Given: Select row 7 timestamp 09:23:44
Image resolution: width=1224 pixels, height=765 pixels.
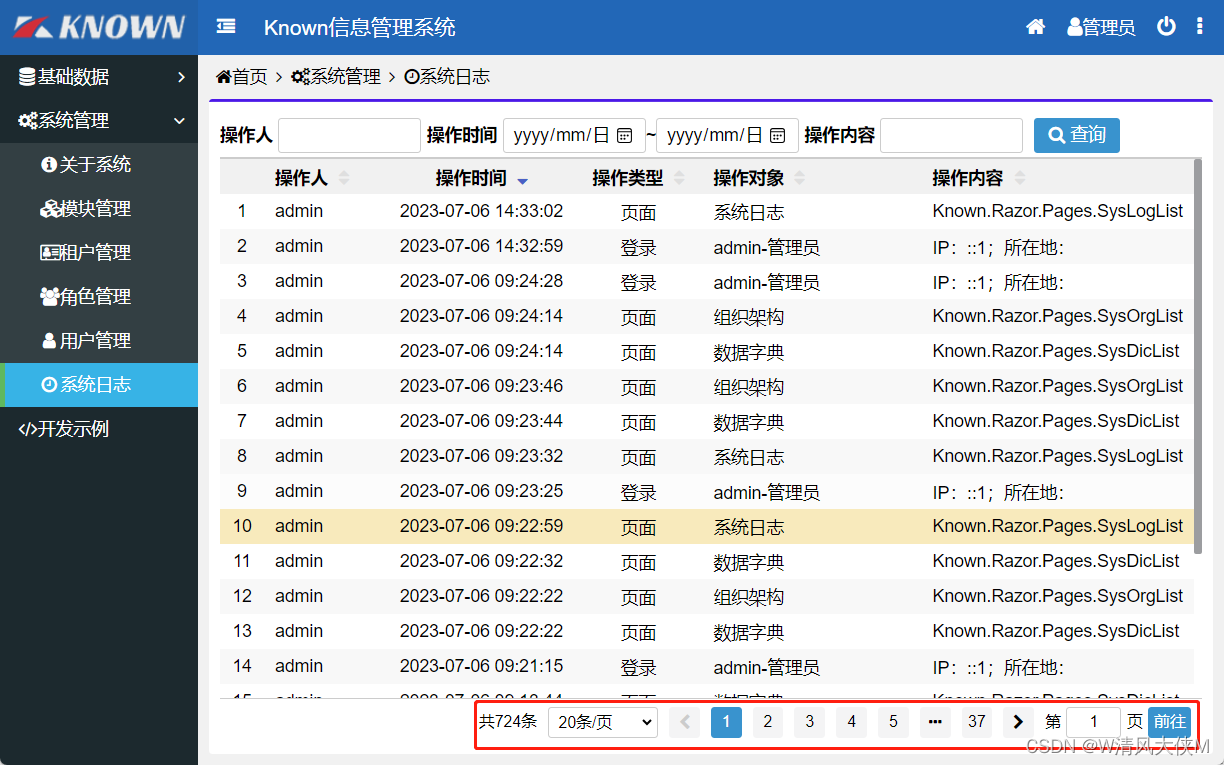Looking at the screenshot, I should coord(481,421).
